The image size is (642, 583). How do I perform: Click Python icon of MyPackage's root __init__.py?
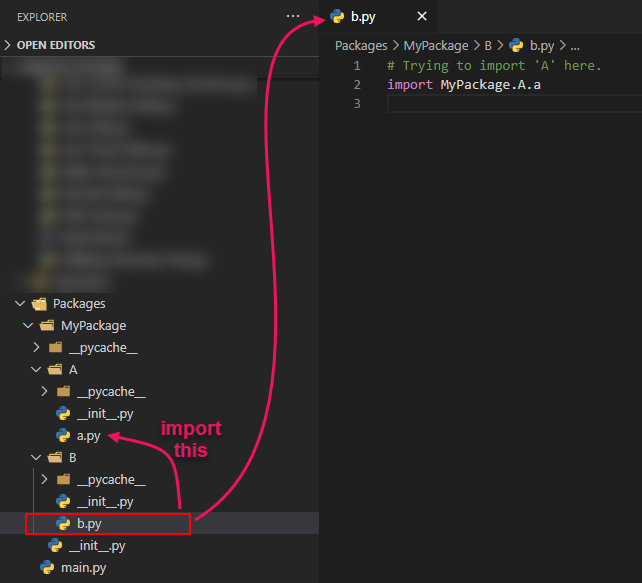click(55, 545)
